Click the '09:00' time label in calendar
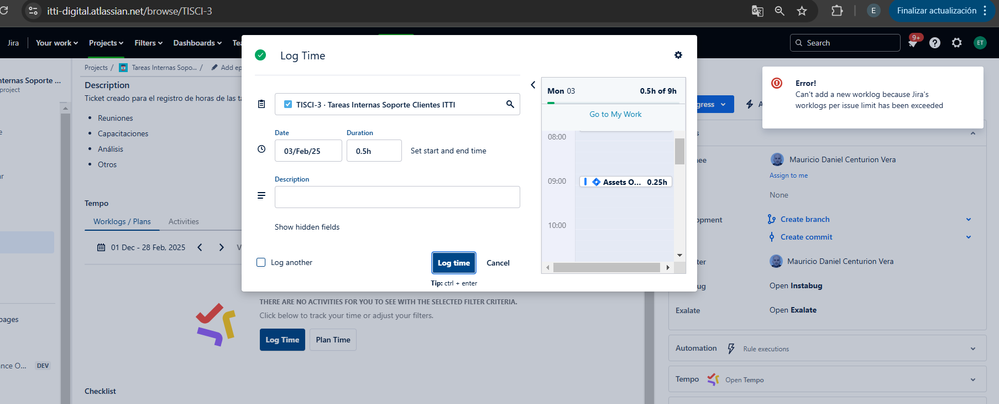 point(557,181)
